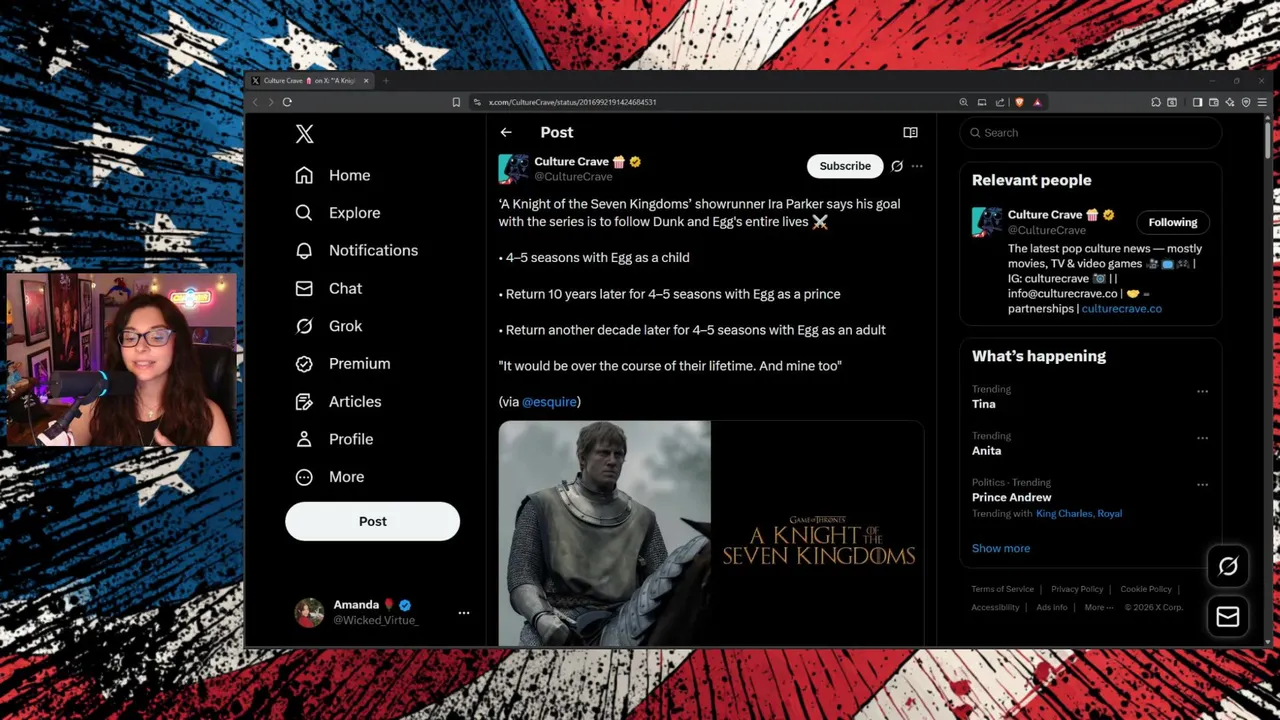Open the culturecrave.co link
Screen dimensions: 1280x720
pos(1121,309)
